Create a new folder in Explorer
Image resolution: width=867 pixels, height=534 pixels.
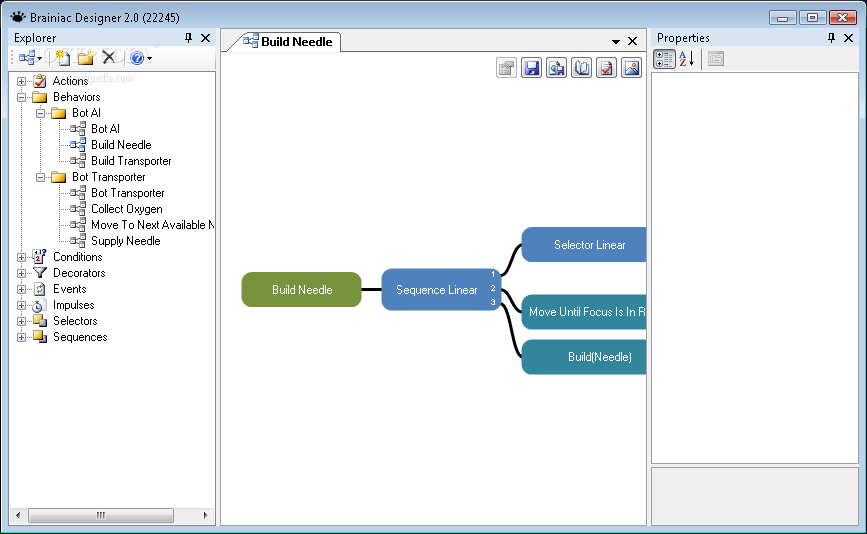coord(86,57)
